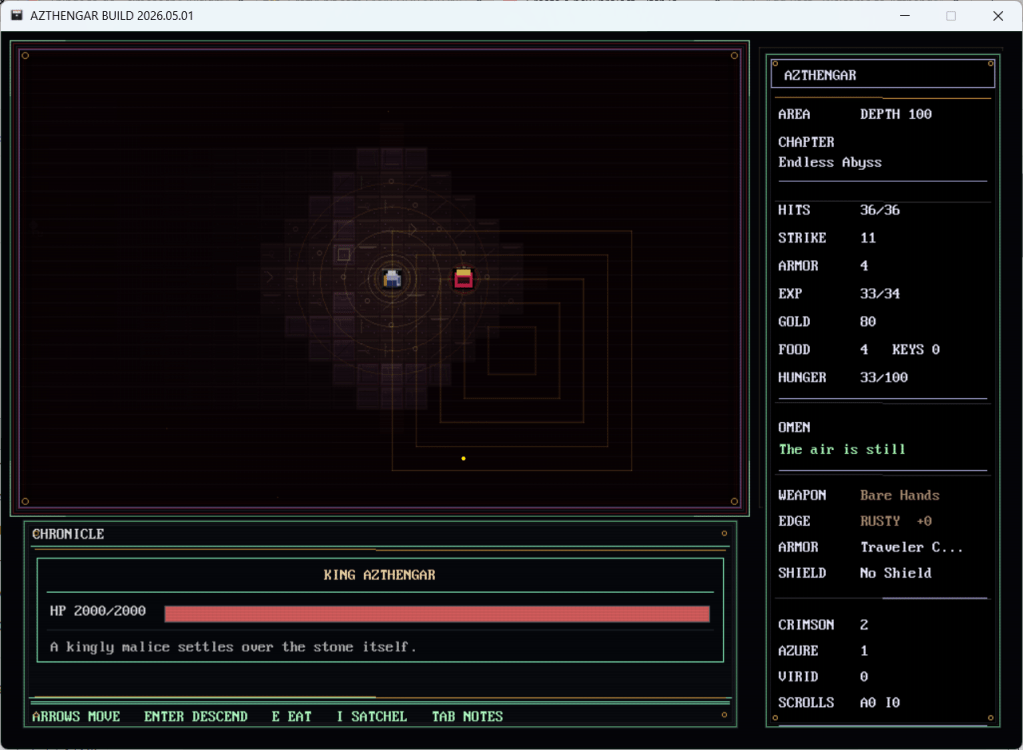Click the E EAT command label
This screenshot has height=750, width=1023.
click(291, 717)
